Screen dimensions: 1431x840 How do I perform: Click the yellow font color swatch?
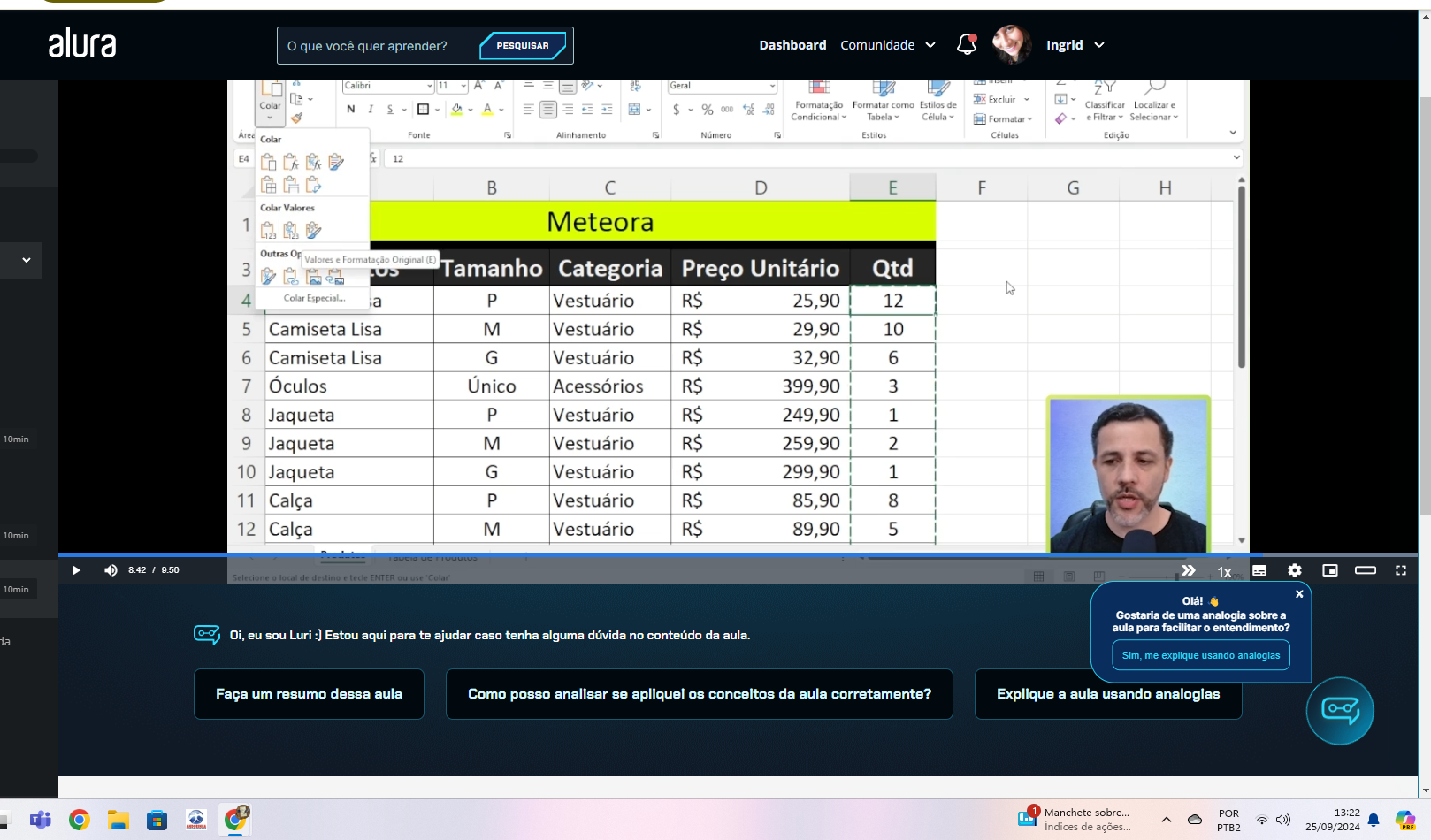[x=487, y=110]
